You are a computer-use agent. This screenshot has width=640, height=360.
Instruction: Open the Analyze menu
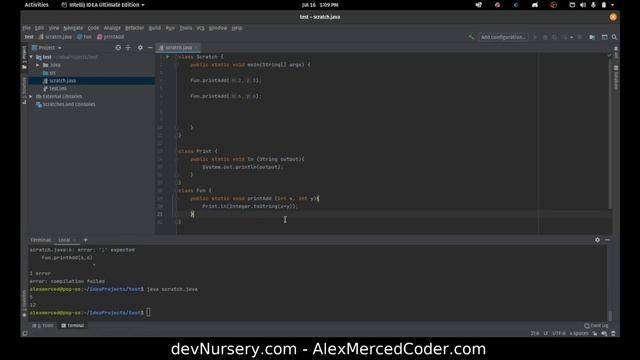coord(112,28)
